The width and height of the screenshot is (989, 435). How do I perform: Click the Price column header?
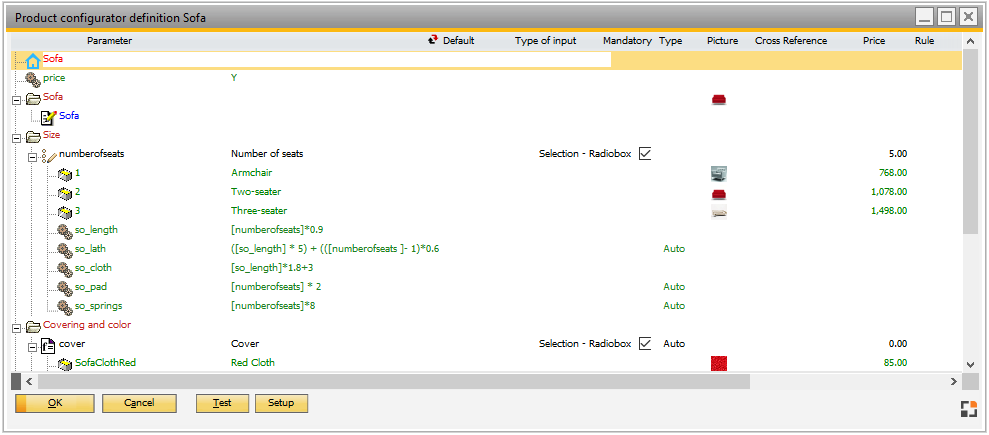[874, 41]
